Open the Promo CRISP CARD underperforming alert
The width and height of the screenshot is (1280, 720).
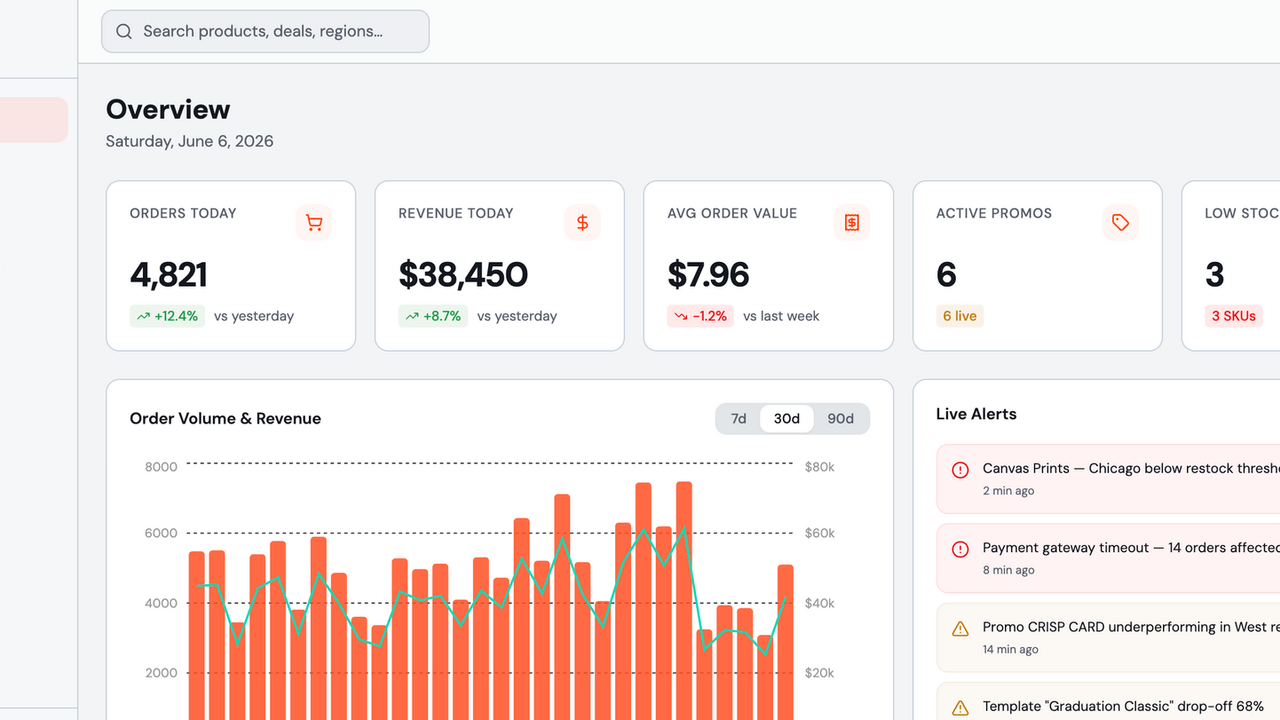pos(1108,638)
